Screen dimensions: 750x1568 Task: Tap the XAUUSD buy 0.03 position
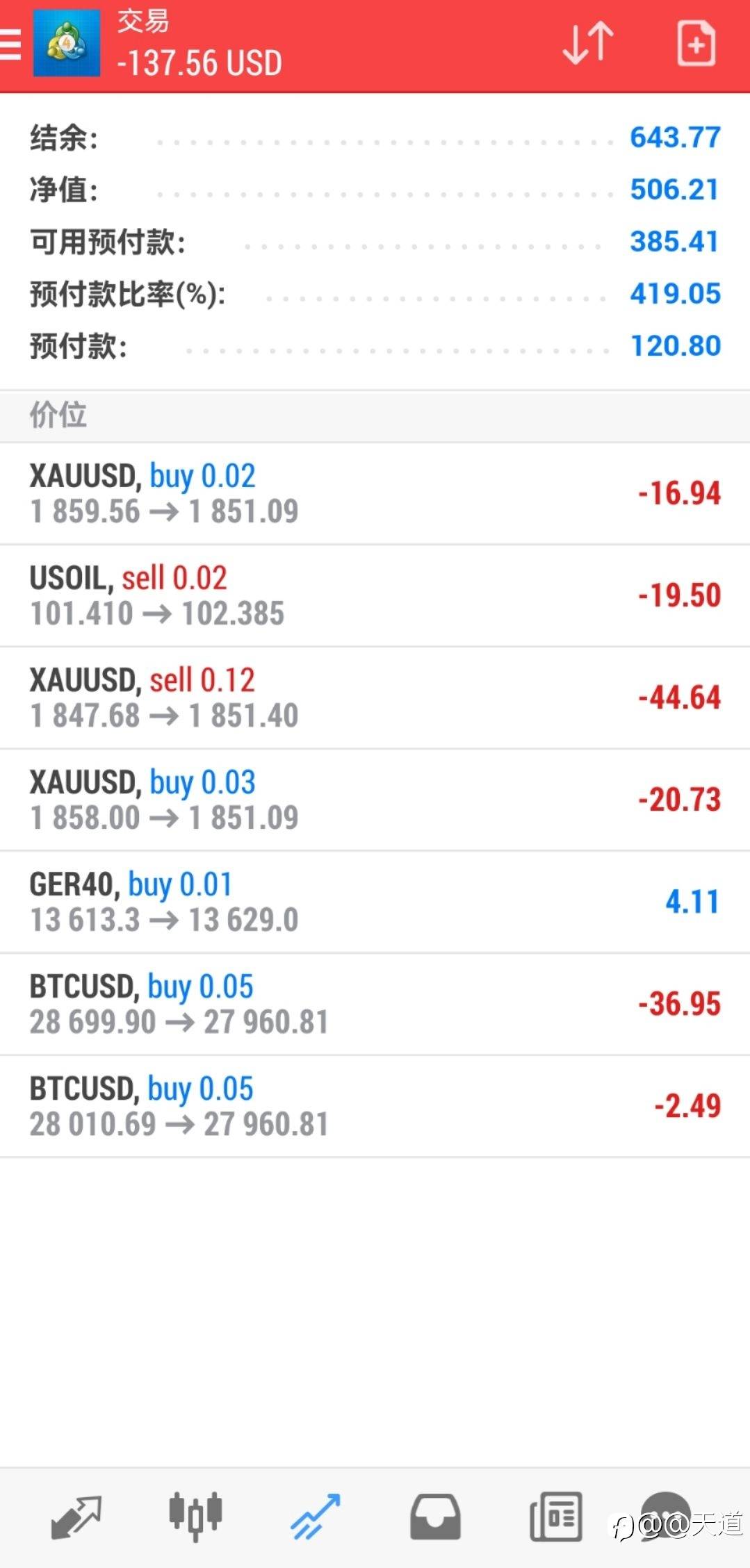pos(375,800)
